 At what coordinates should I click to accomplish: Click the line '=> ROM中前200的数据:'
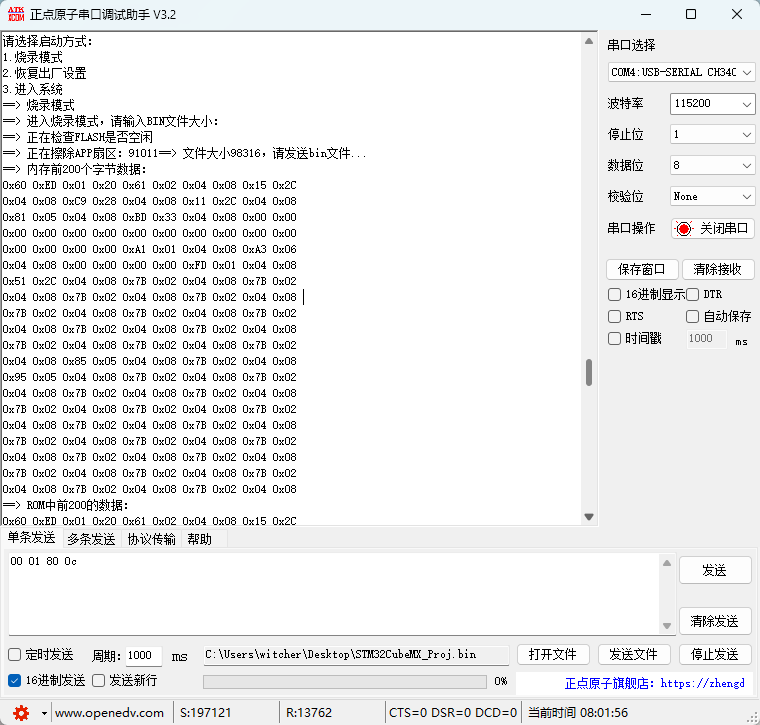point(65,505)
